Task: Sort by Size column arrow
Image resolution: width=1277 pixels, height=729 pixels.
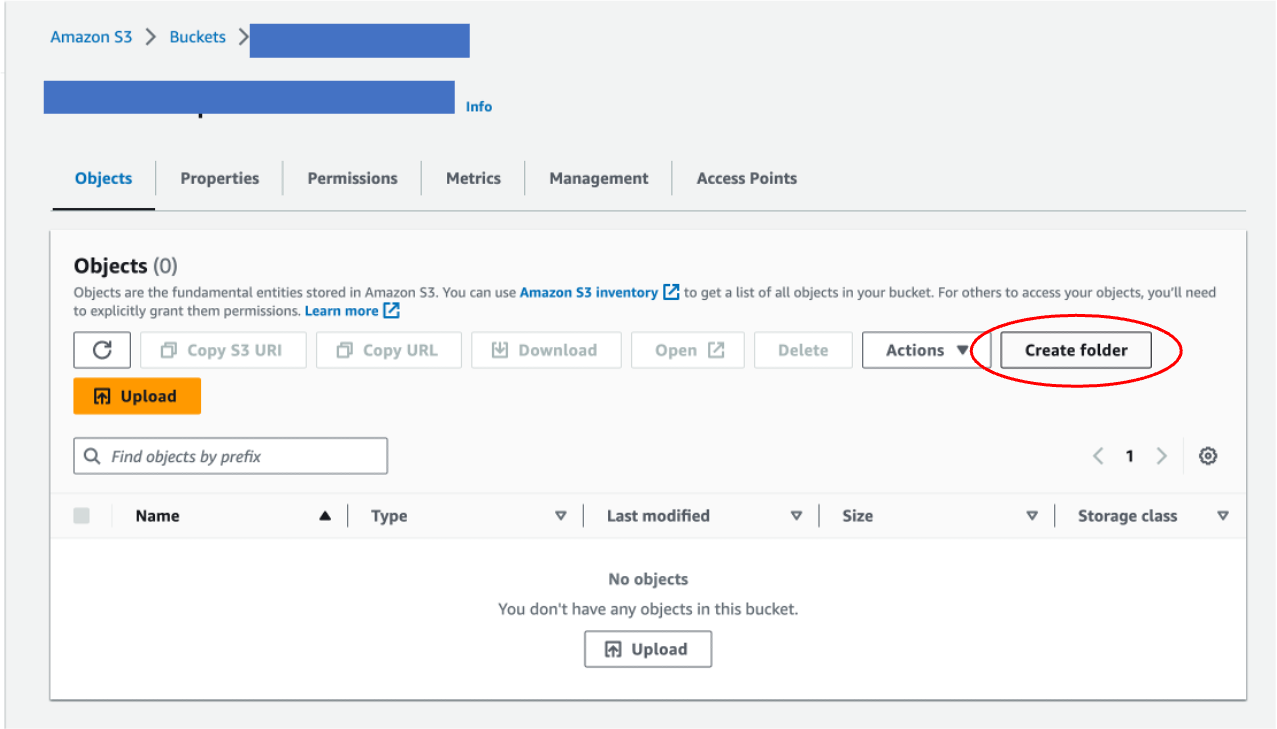Action: pos(1032,516)
